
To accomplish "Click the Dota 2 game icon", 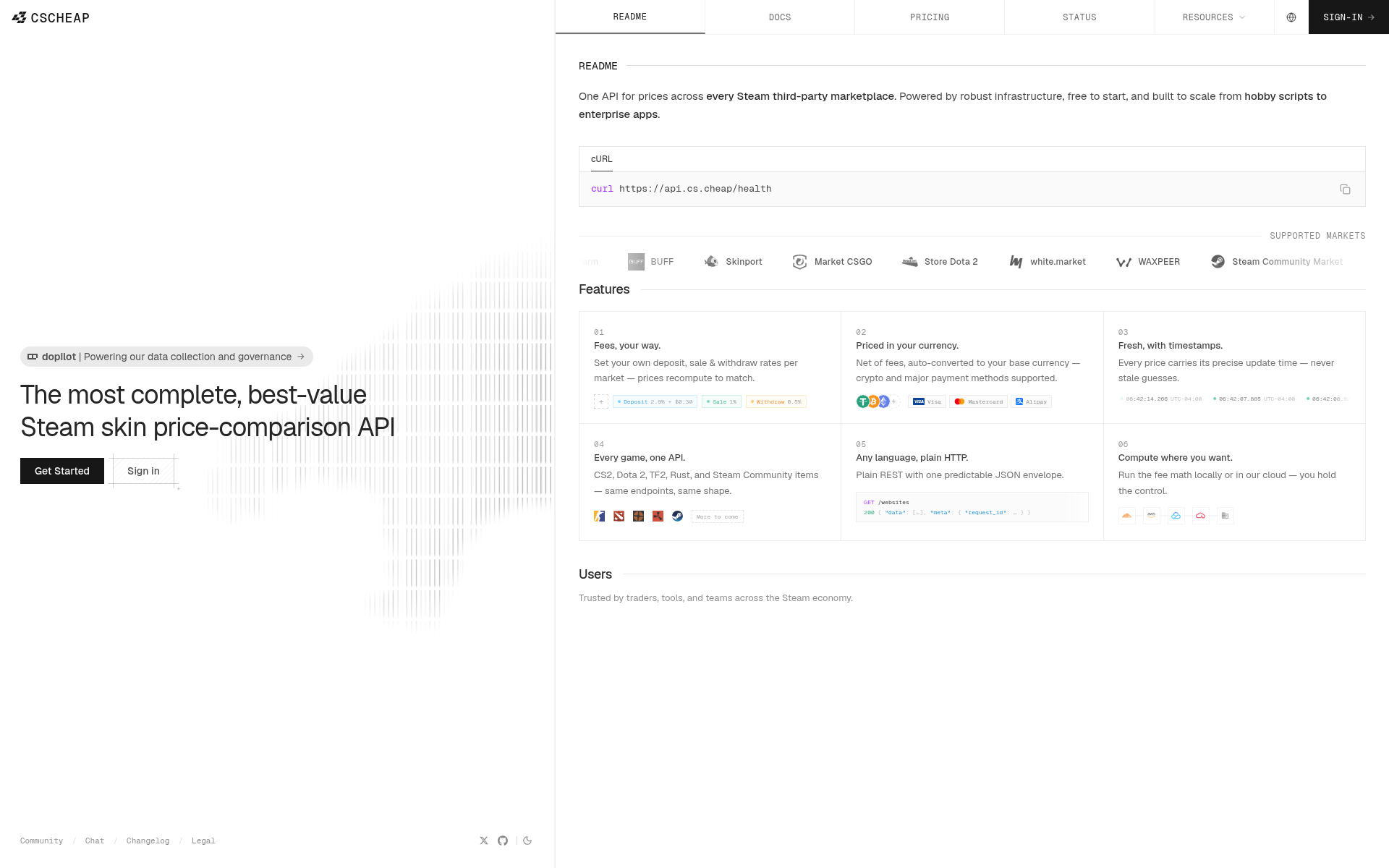I will click(x=619, y=516).
